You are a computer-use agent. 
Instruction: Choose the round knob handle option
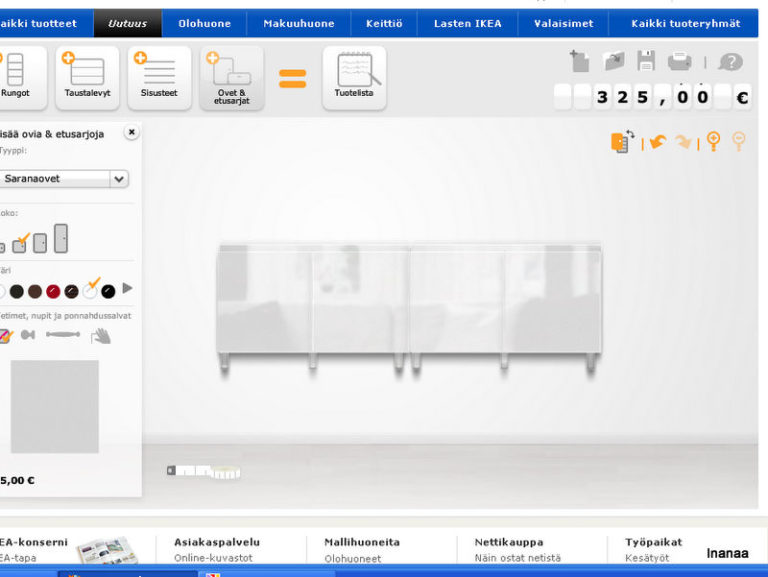28,335
